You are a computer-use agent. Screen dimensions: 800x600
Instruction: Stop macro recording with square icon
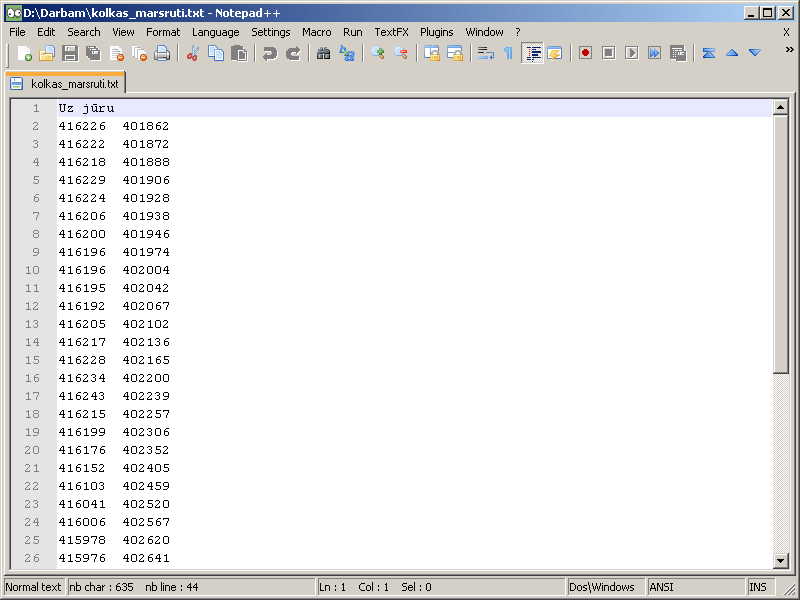[608, 53]
